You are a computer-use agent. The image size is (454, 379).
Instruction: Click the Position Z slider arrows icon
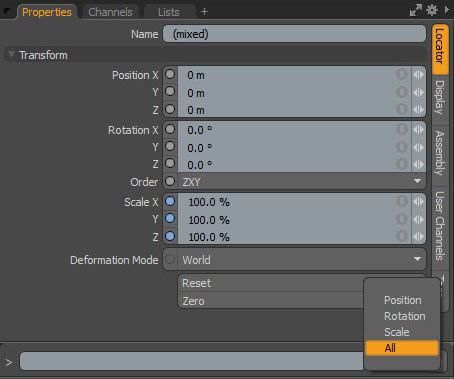pyautogui.click(x=418, y=110)
